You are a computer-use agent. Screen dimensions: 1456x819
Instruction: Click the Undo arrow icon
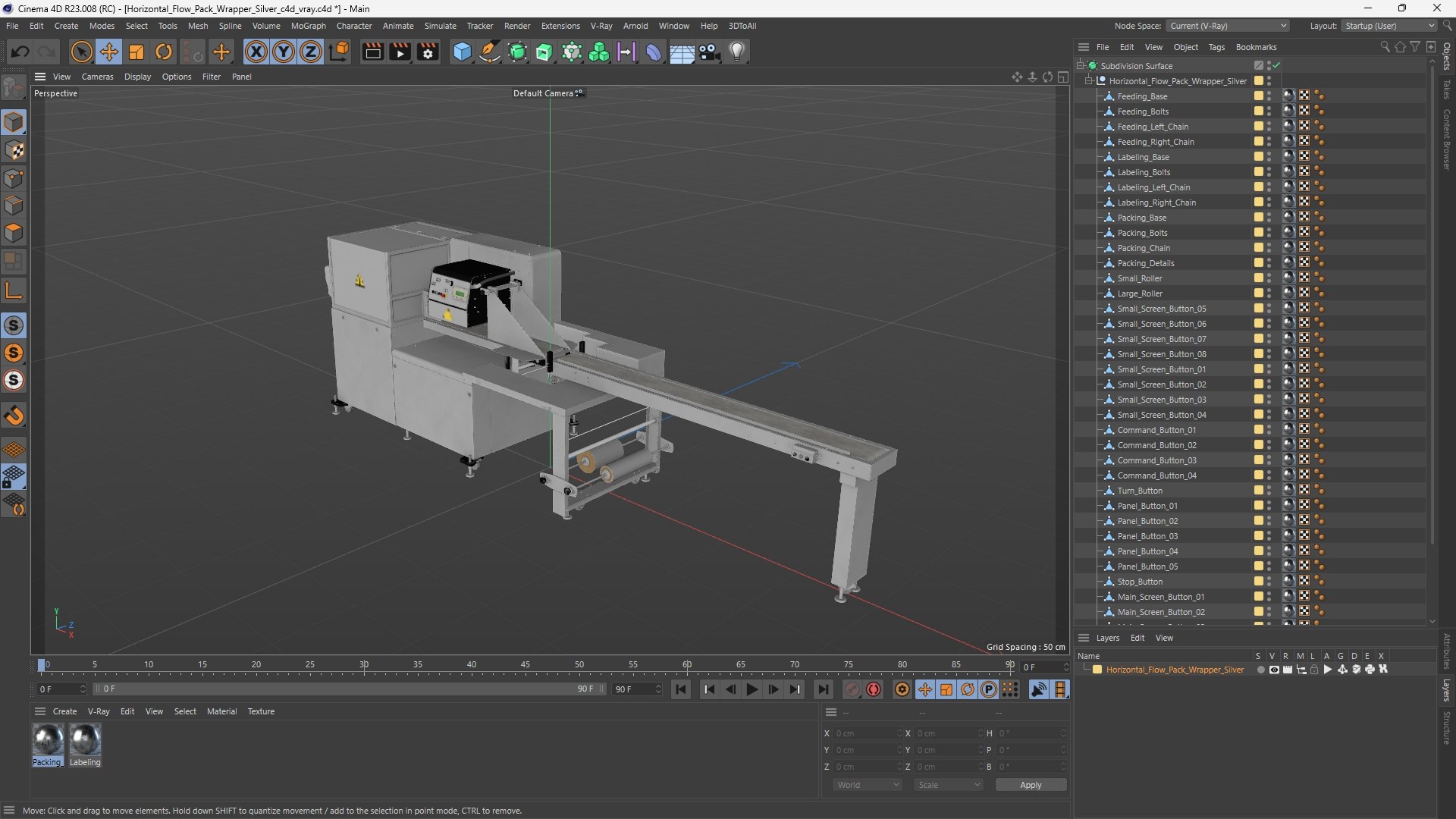pos(20,52)
